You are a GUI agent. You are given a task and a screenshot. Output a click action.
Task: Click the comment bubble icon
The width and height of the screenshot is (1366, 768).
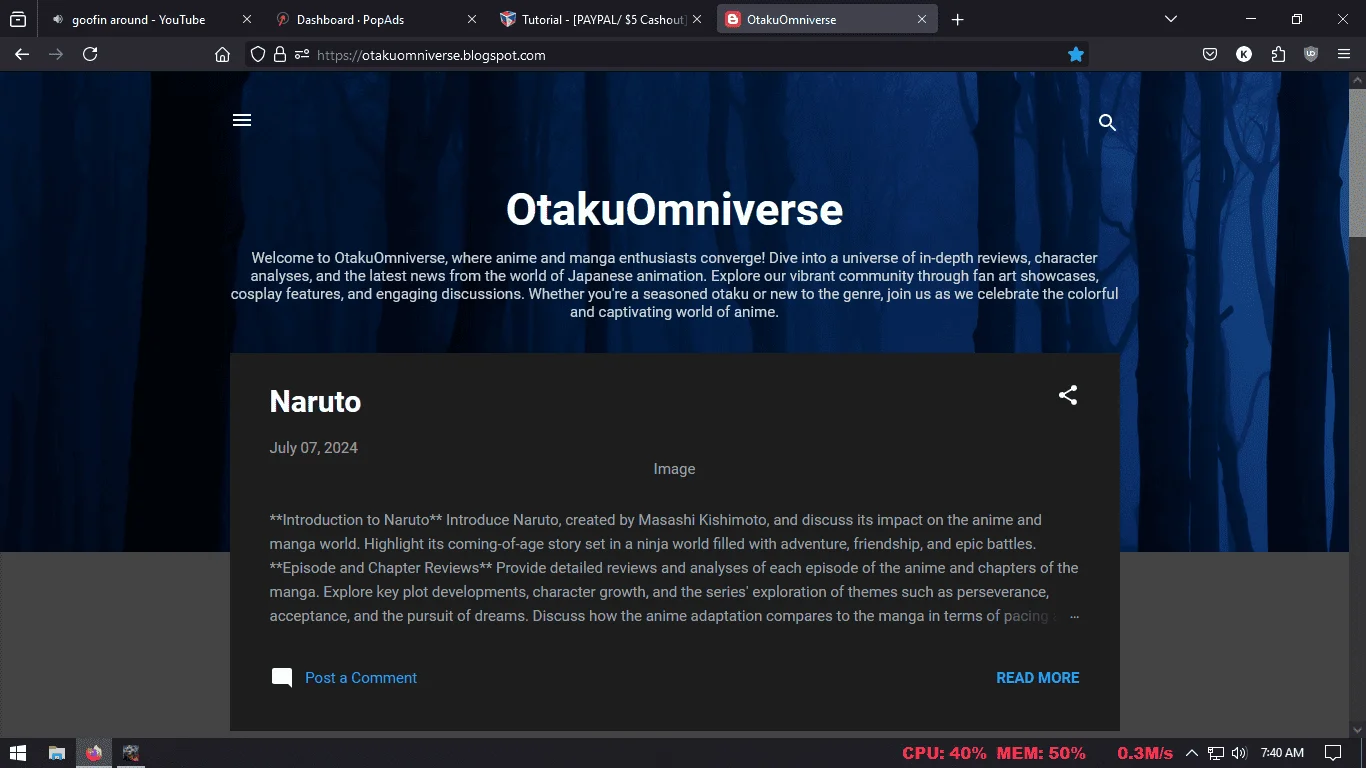[282, 678]
